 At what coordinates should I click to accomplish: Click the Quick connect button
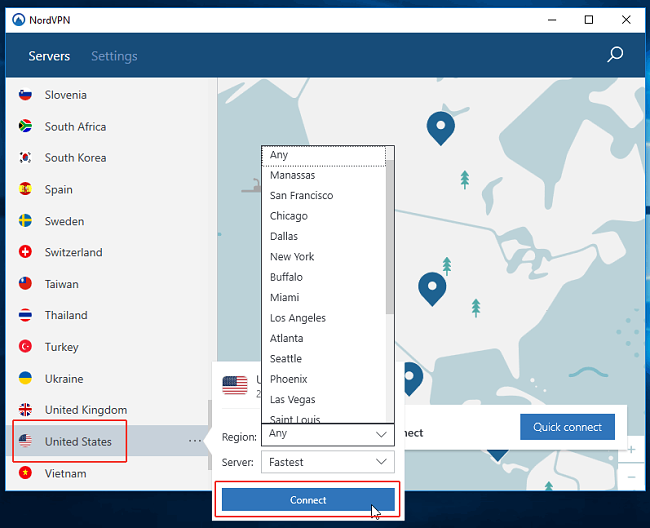point(567,427)
